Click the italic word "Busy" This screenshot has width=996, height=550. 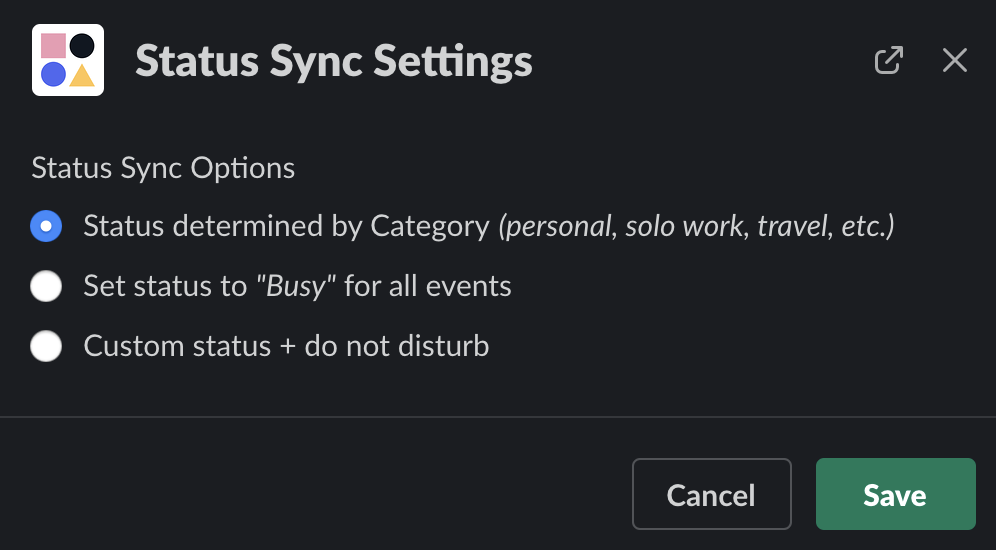[x=296, y=287]
